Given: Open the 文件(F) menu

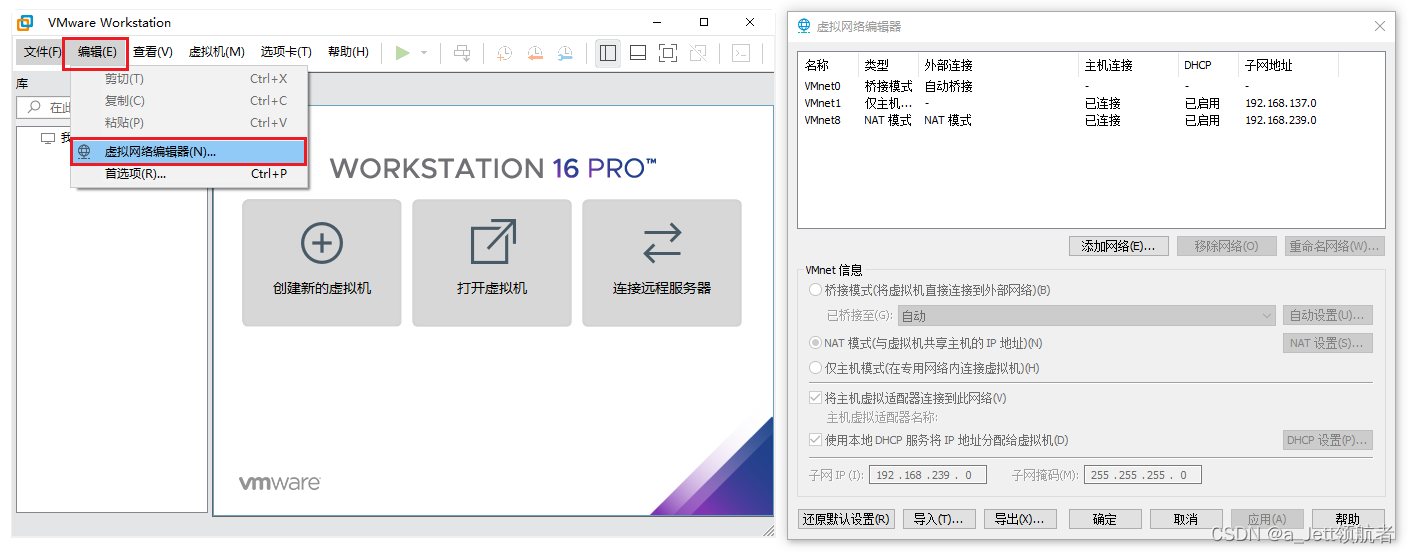Looking at the screenshot, I should point(42,52).
